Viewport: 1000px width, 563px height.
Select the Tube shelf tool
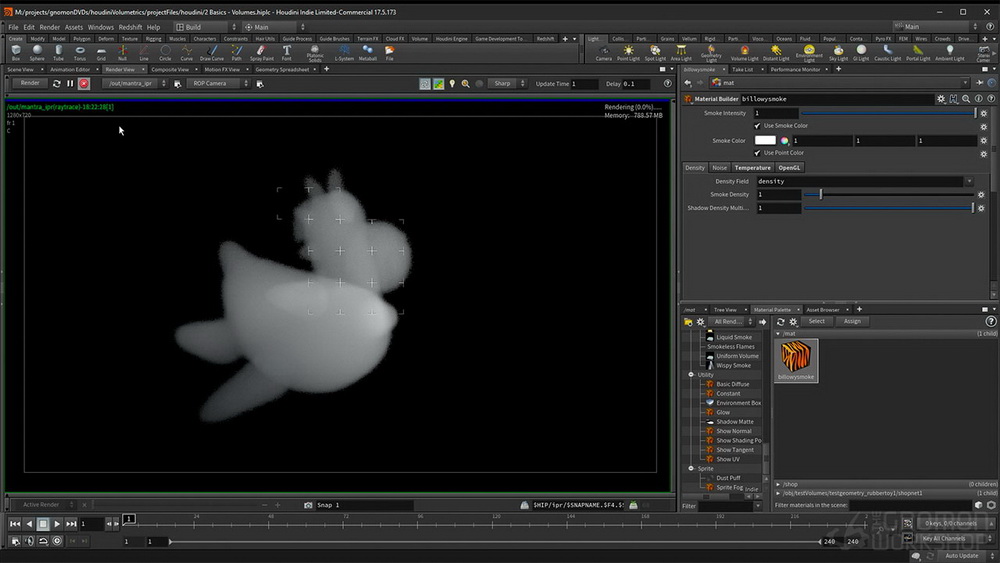point(58,52)
